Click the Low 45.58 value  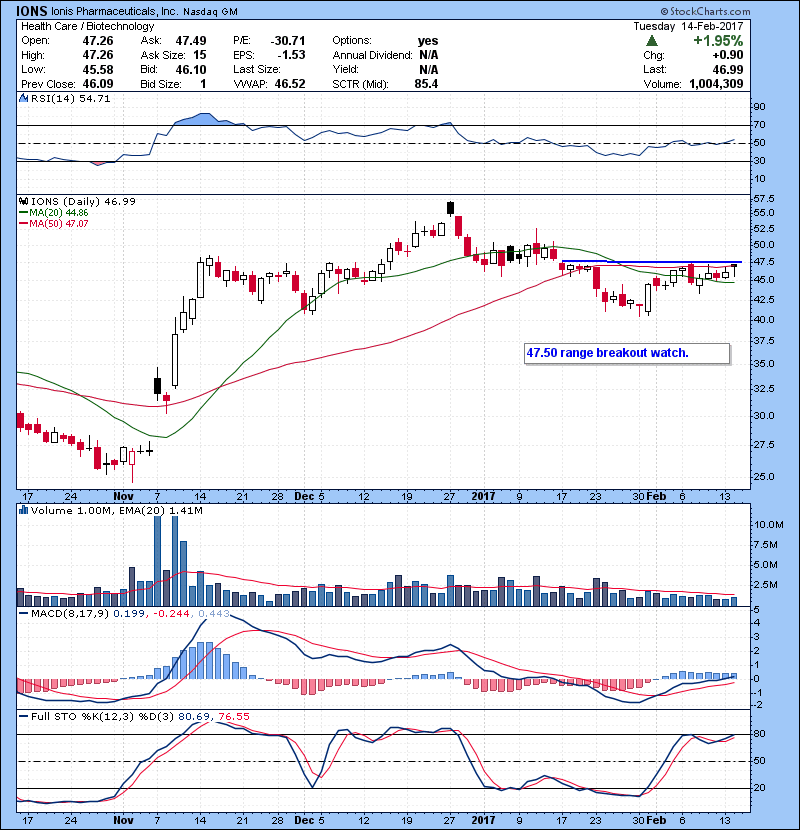pyautogui.click(x=98, y=69)
